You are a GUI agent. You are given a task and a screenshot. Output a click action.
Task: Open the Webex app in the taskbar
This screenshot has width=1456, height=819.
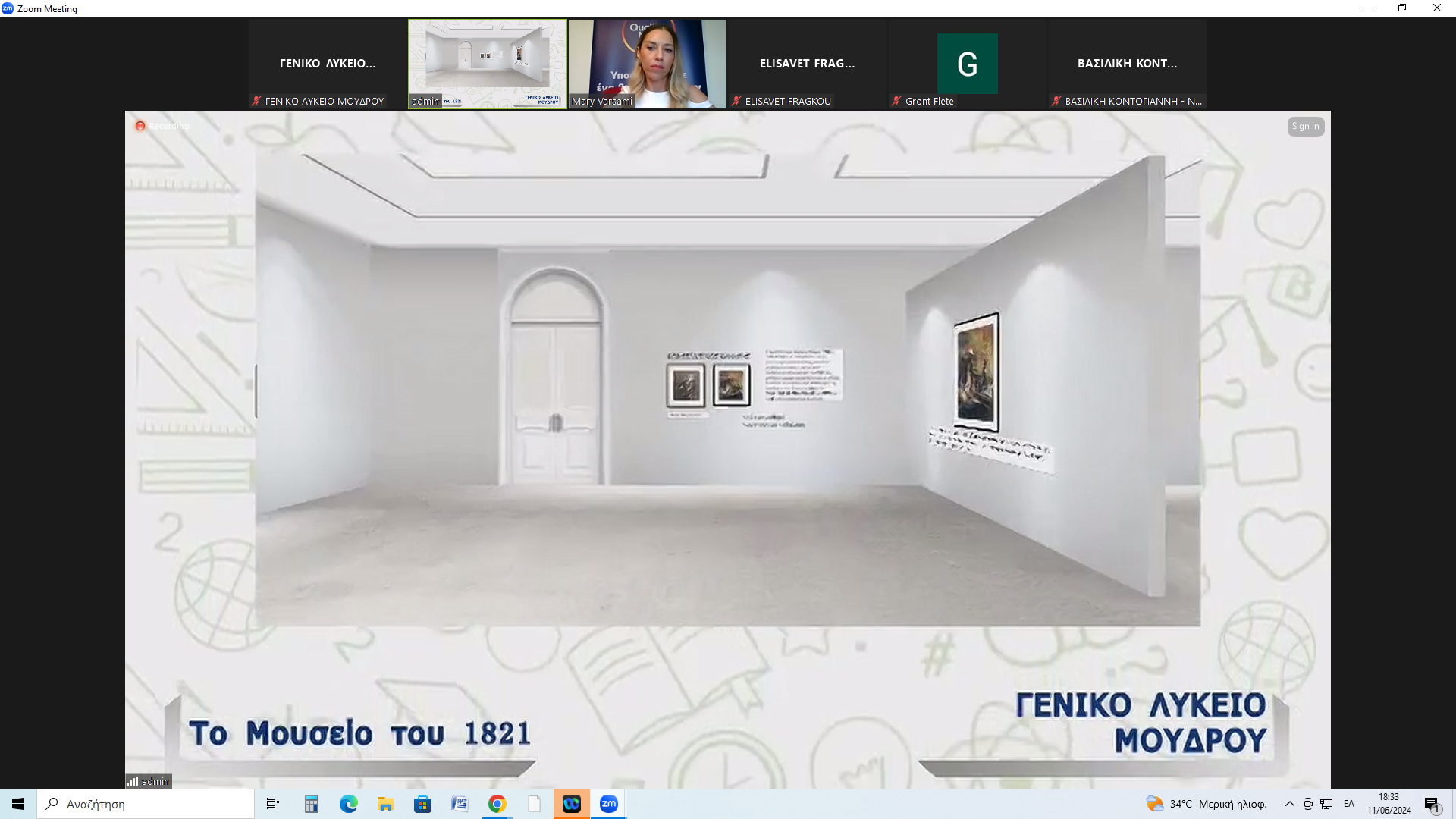[x=571, y=804]
